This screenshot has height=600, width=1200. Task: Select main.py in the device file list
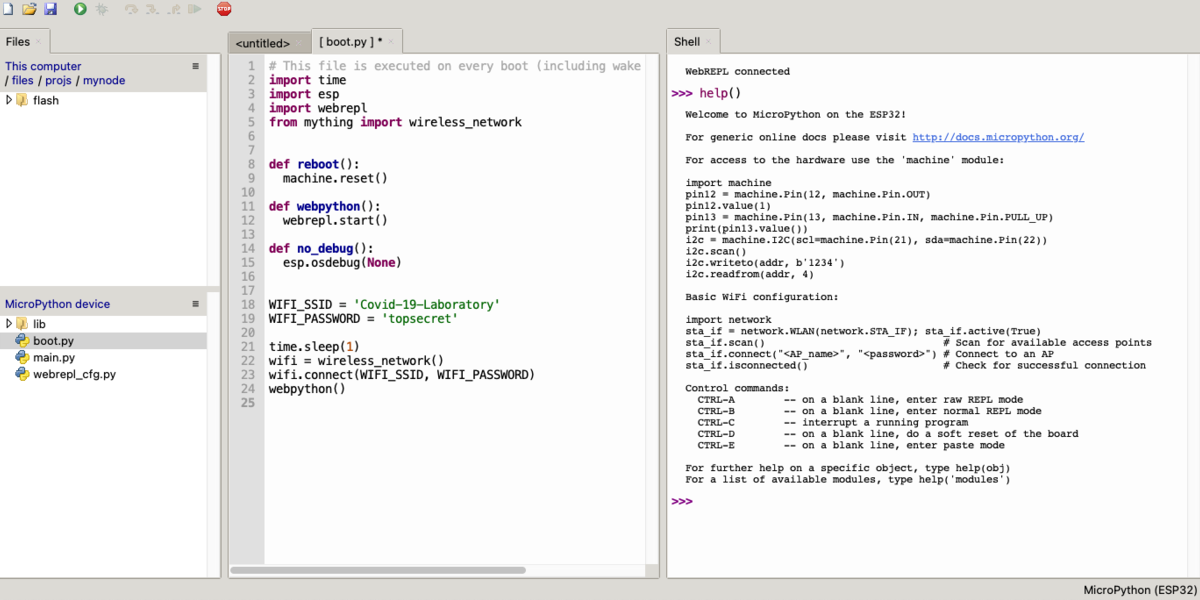pos(54,357)
